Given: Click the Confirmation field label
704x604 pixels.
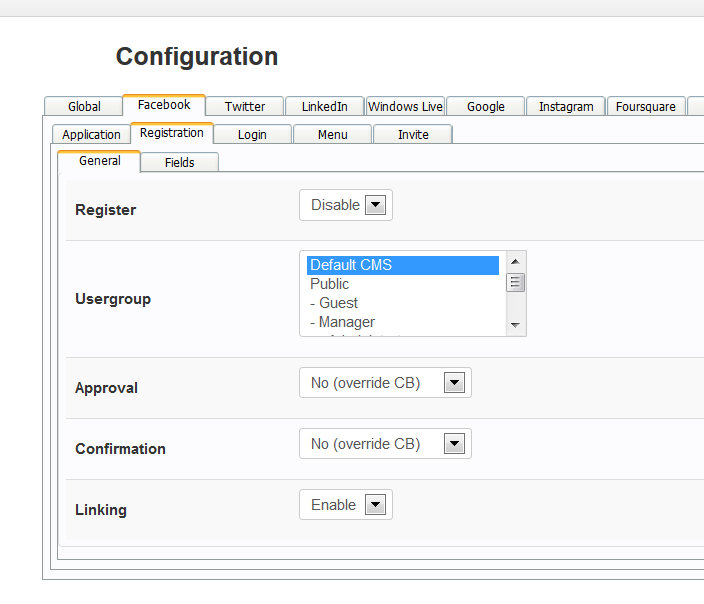Looking at the screenshot, I should (120, 449).
